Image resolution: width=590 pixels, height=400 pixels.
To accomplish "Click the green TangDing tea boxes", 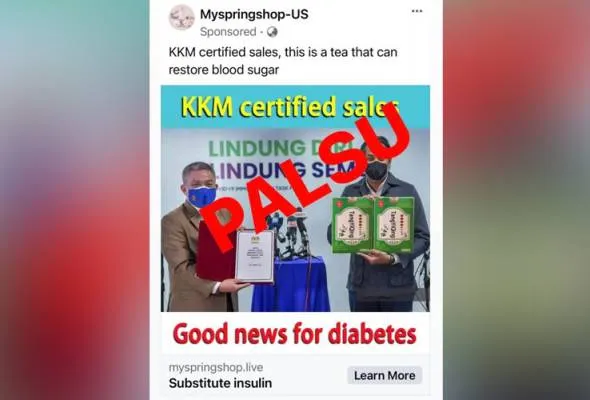I will coord(373,224).
